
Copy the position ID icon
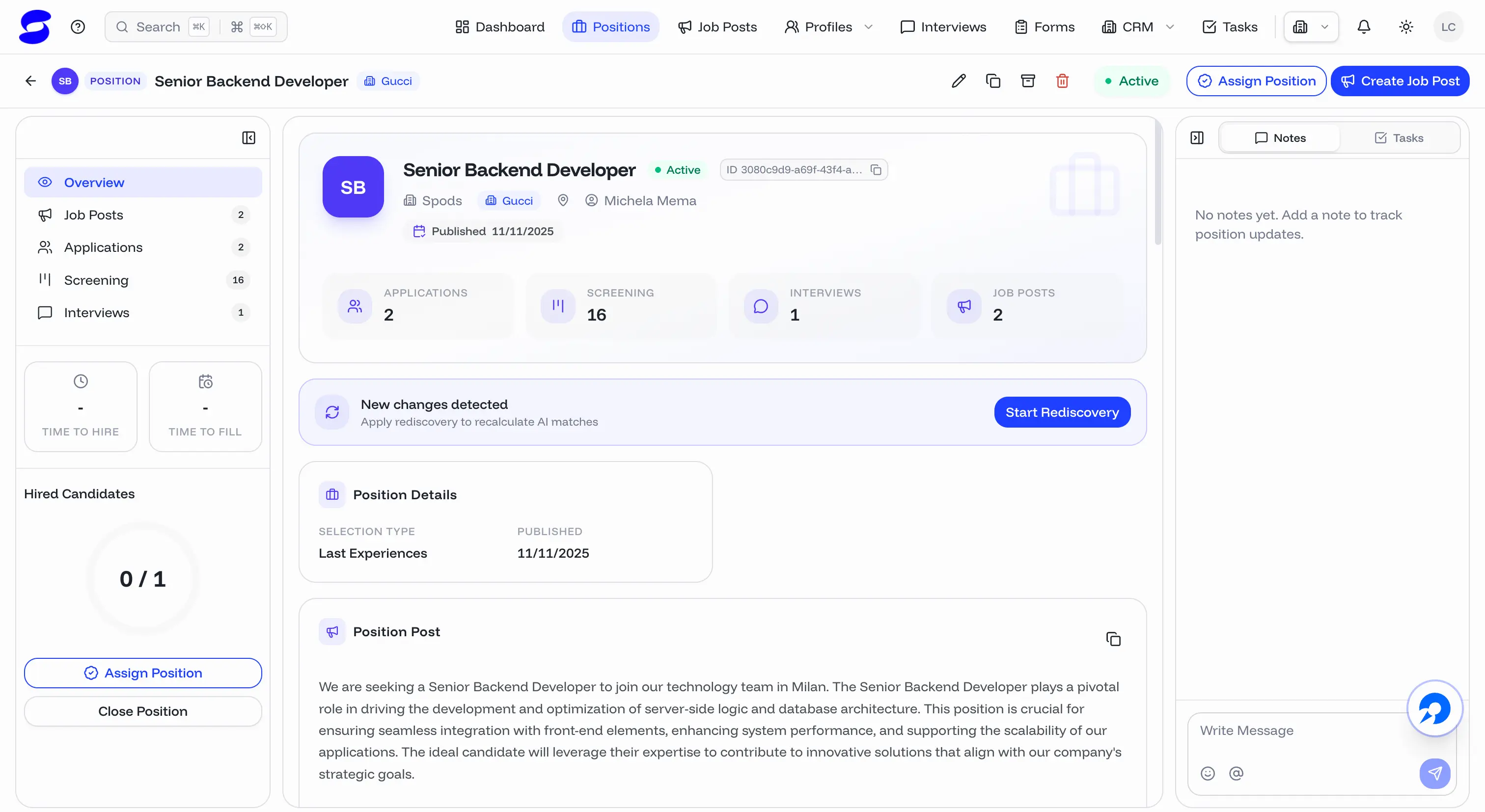tap(876, 170)
